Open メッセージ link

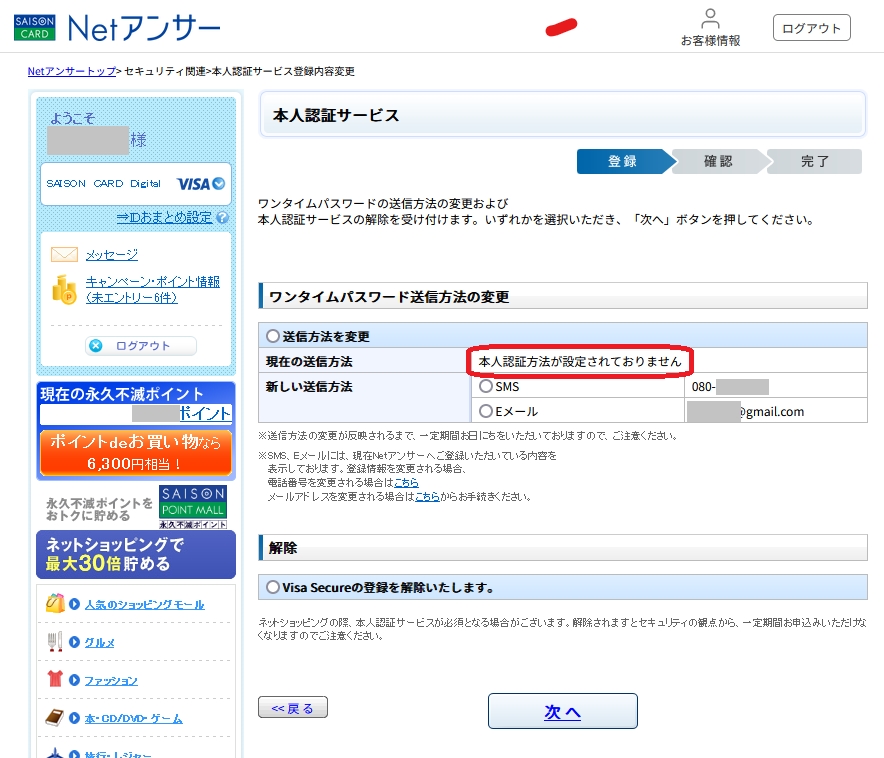tap(112, 255)
